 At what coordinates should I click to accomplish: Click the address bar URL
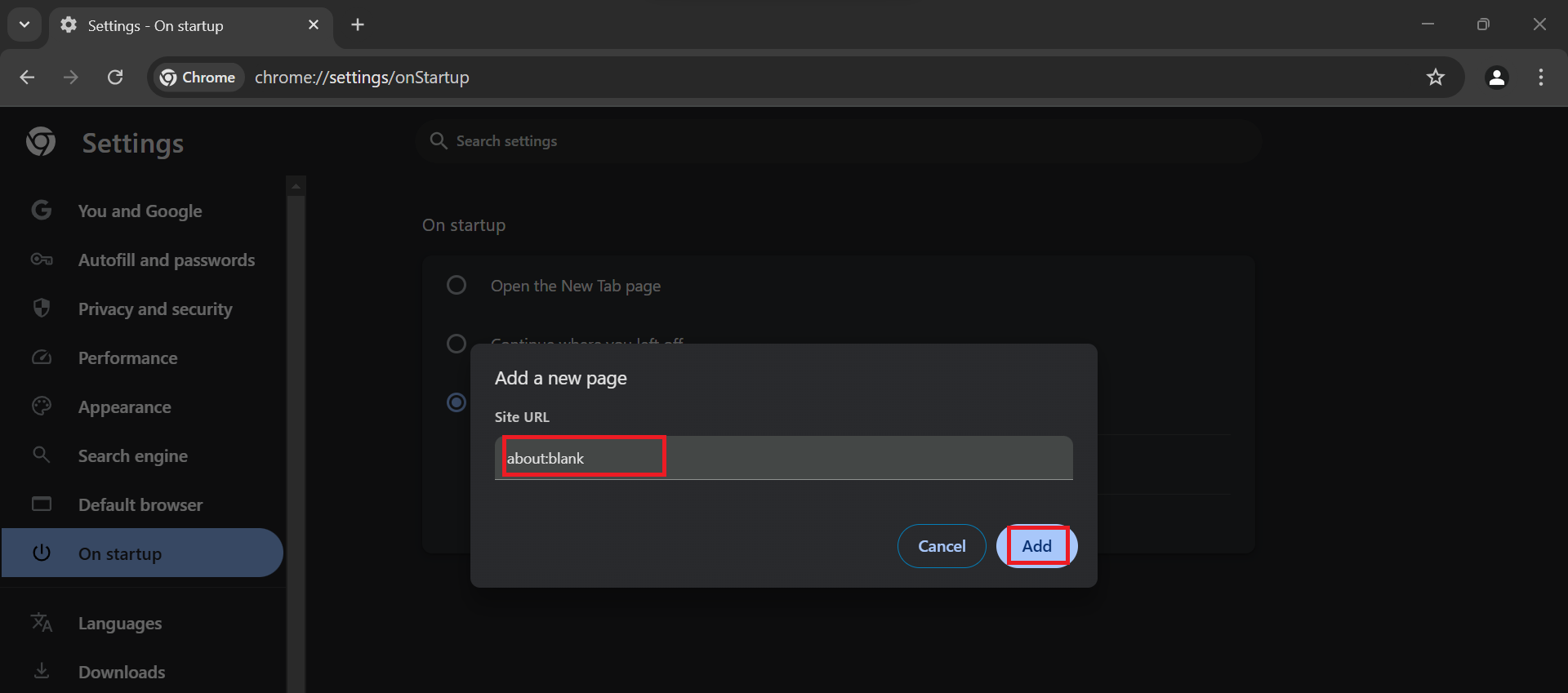click(362, 77)
